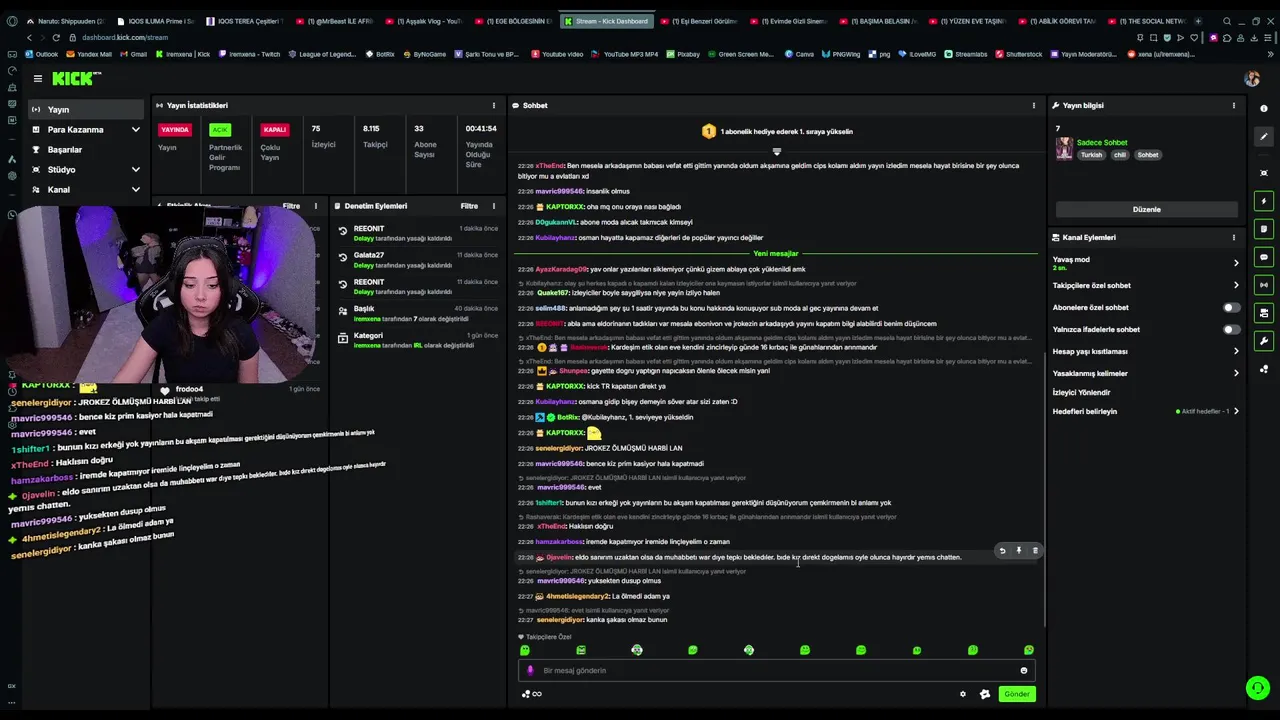Open Gmail bookmark
Screen dimensions: 1280x720
pyautogui.click(x=133, y=54)
